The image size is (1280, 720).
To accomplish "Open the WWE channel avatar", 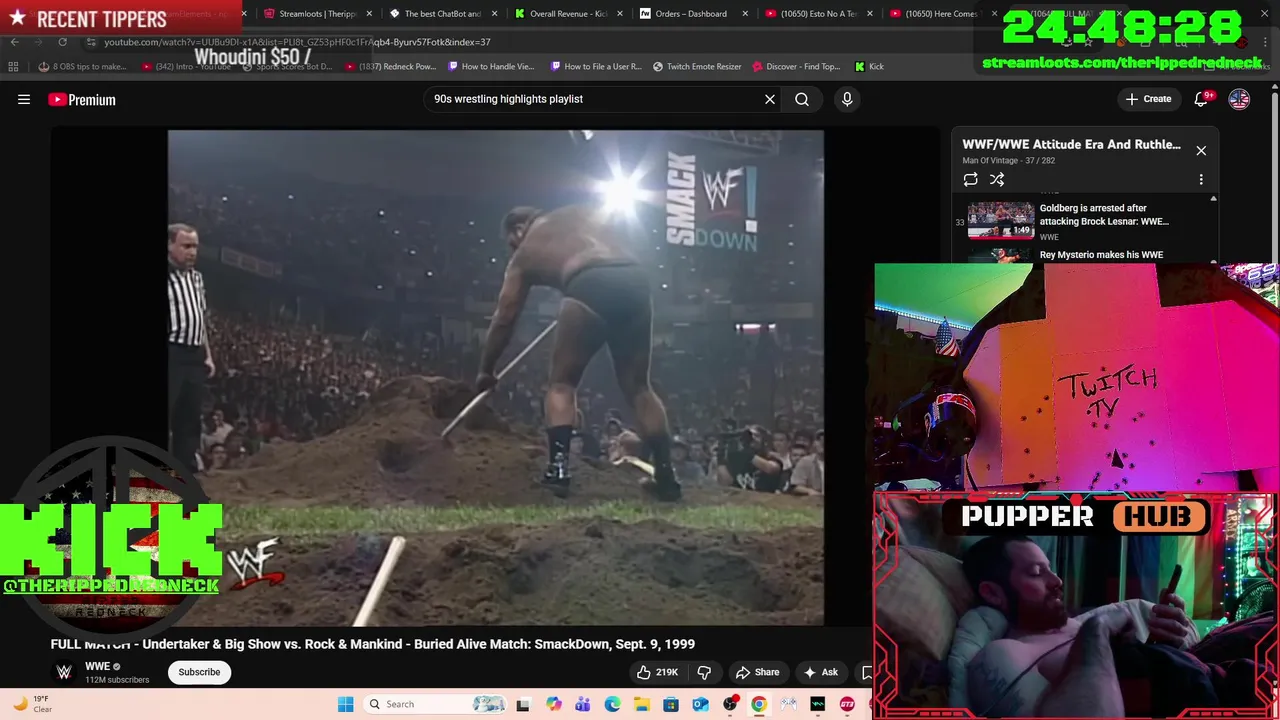I will 64,672.
